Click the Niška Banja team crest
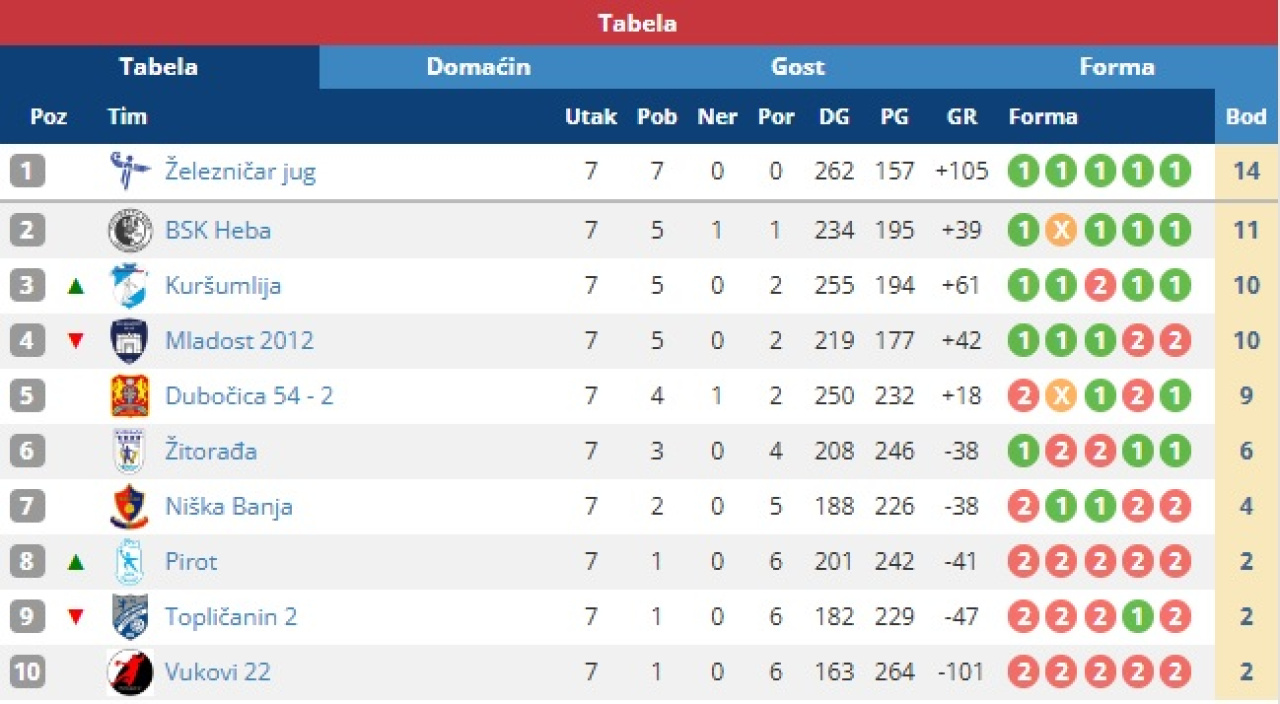 tap(130, 507)
